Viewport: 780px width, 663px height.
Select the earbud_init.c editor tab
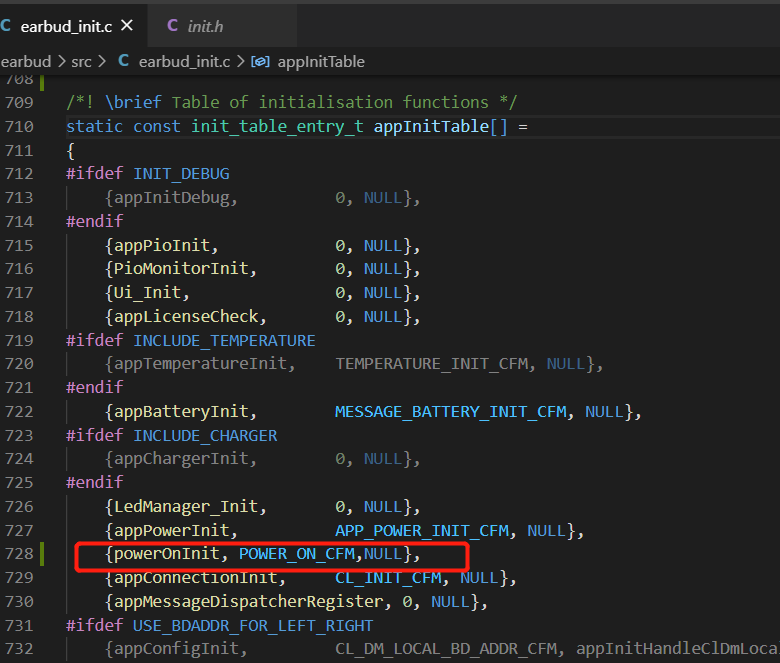click(x=66, y=26)
